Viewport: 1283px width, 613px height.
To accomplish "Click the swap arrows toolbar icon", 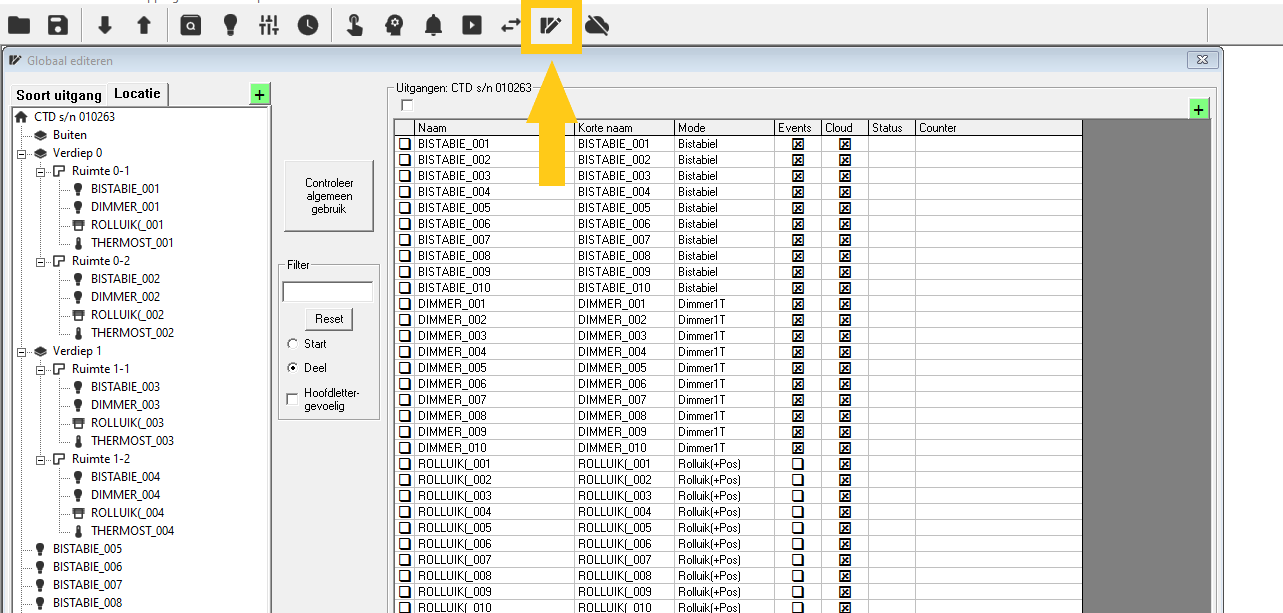I will coord(511,25).
